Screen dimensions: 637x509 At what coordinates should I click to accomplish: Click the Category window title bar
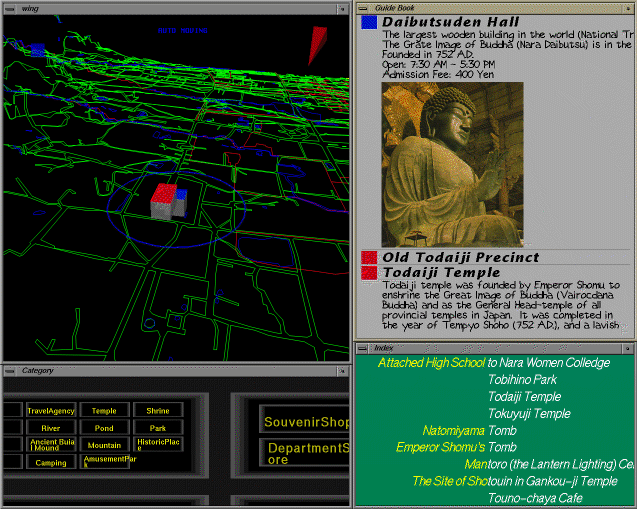click(176, 371)
